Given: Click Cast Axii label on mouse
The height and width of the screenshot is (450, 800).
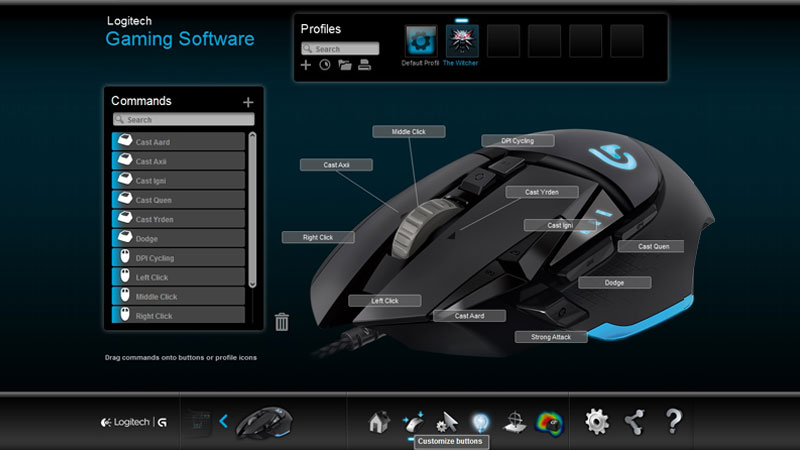Looking at the screenshot, I should coord(336,165).
